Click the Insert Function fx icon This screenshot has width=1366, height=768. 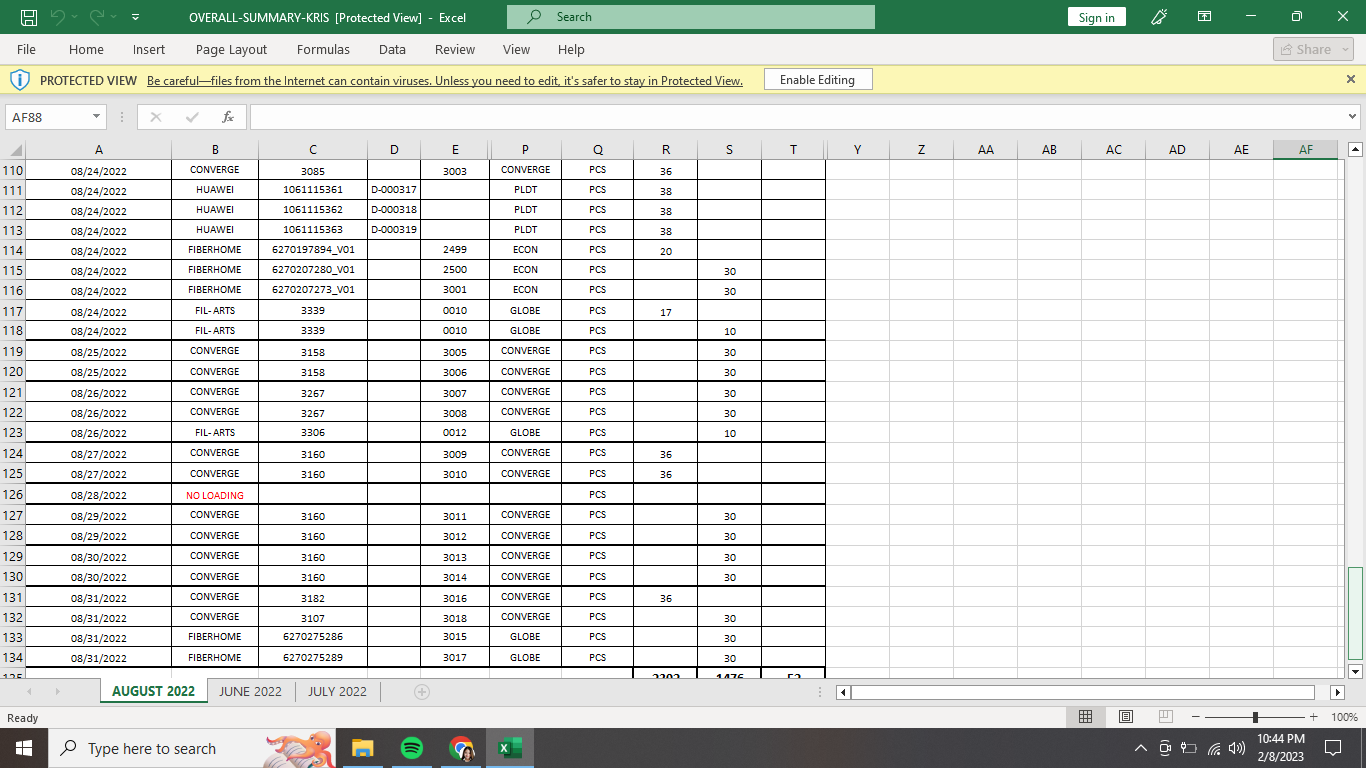[x=227, y=117]
